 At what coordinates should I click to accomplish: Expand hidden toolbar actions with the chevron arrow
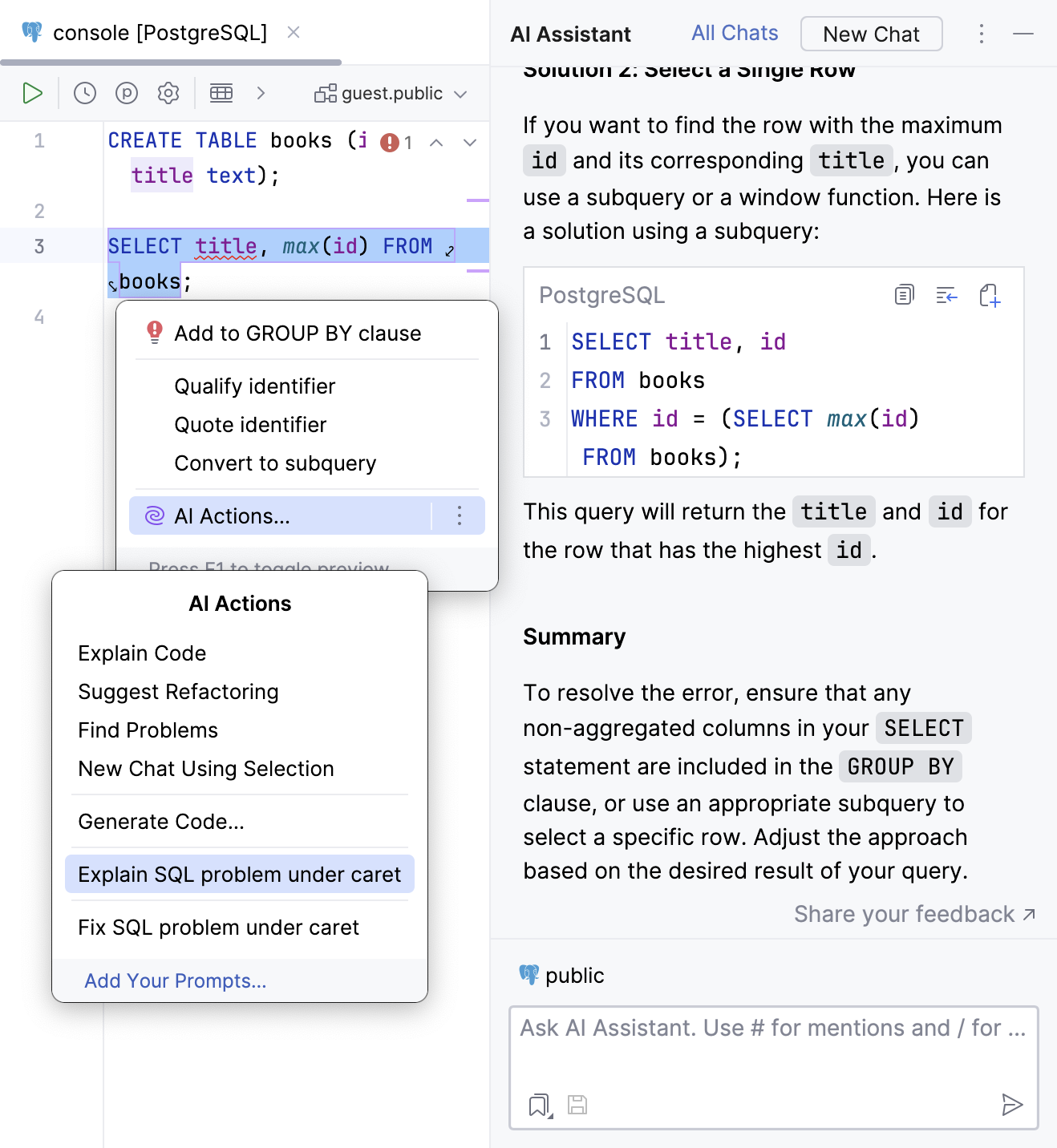tap(261, 93)
